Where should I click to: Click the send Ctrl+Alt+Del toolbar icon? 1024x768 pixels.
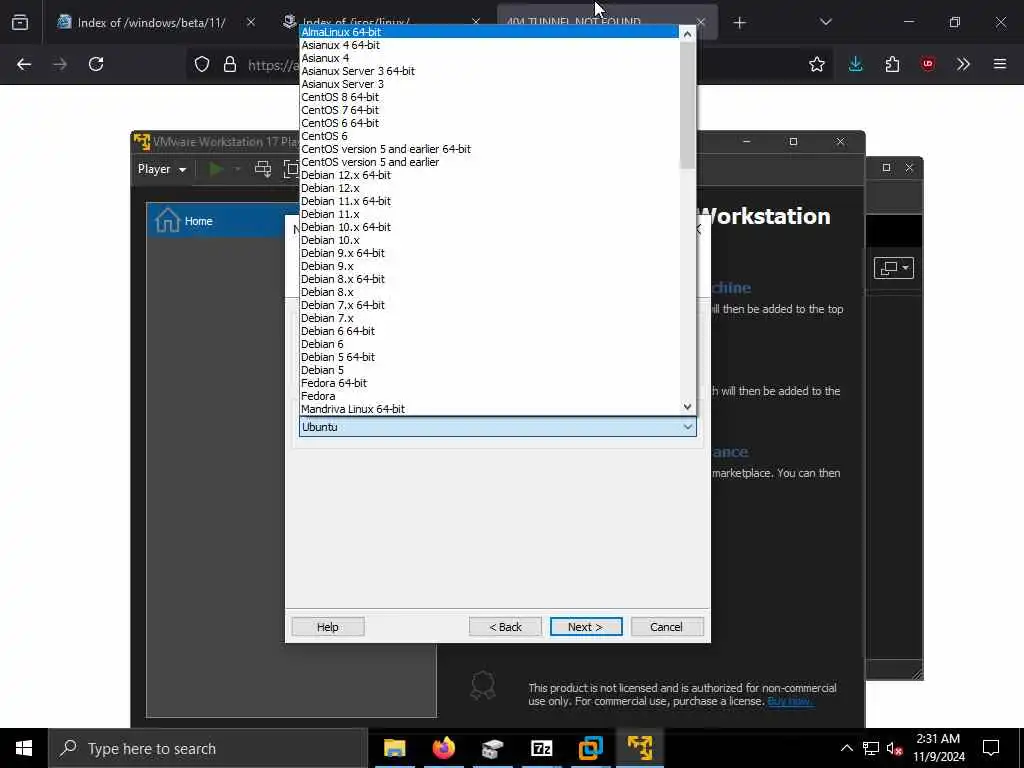pyautogui.click(x=263, y=169)
